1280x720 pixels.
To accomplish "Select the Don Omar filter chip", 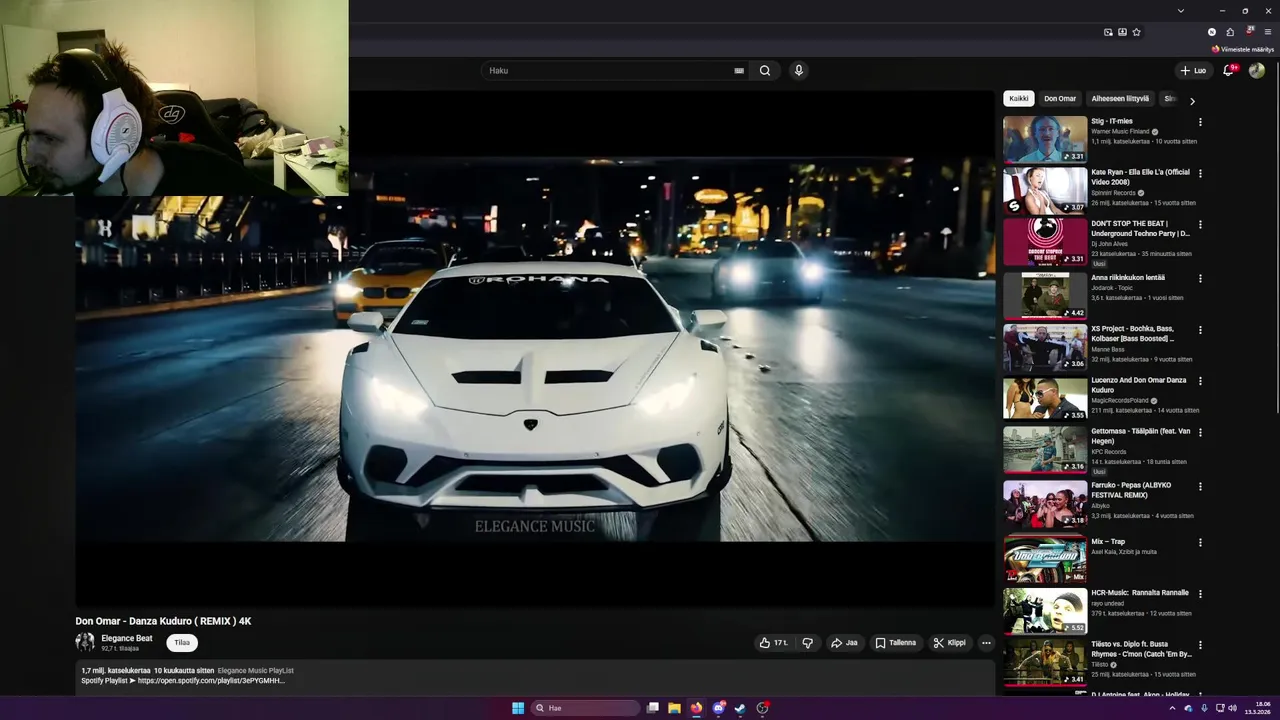I will (1060, 99).
